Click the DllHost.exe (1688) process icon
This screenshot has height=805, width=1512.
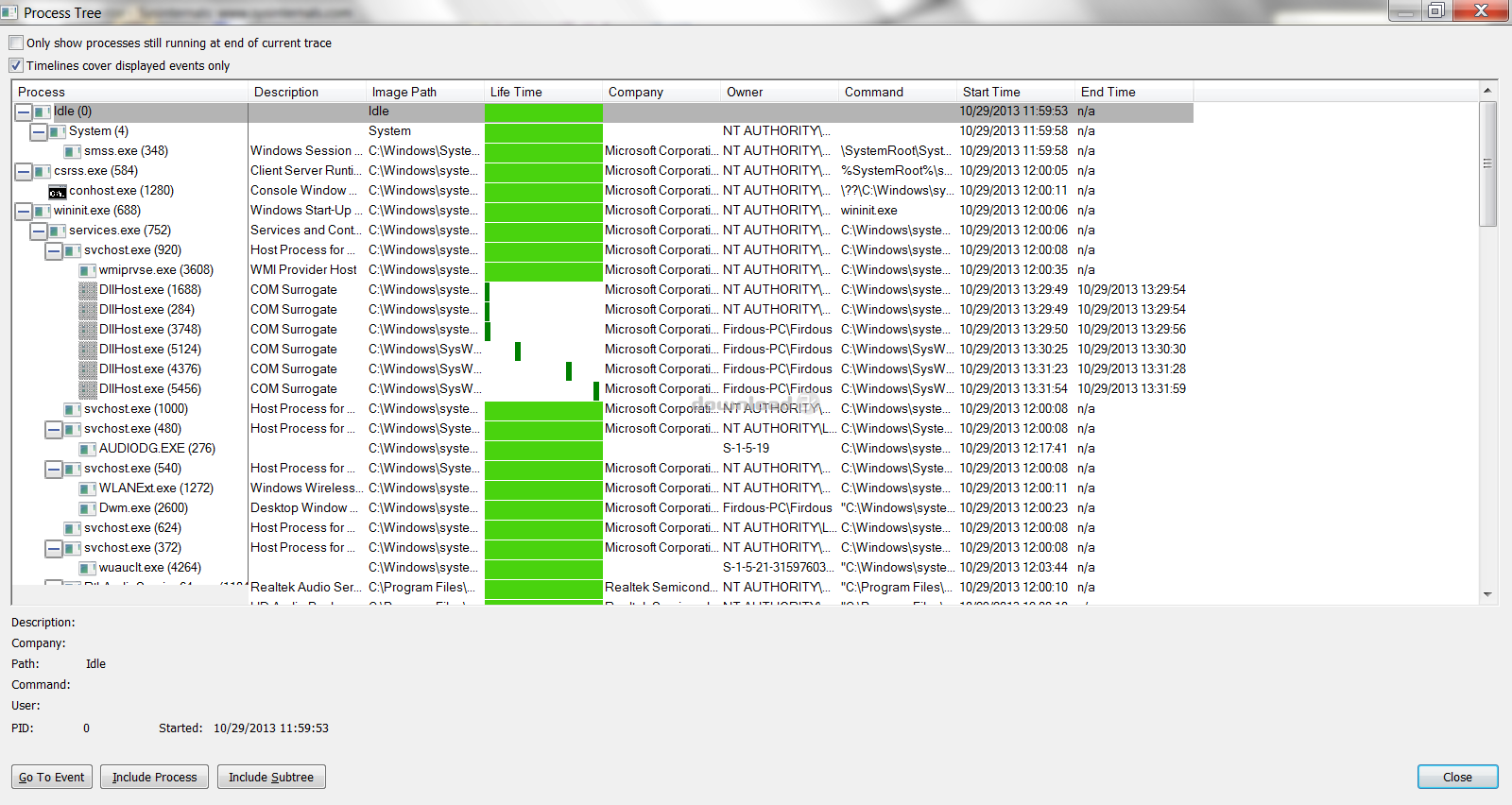(88, 290)
